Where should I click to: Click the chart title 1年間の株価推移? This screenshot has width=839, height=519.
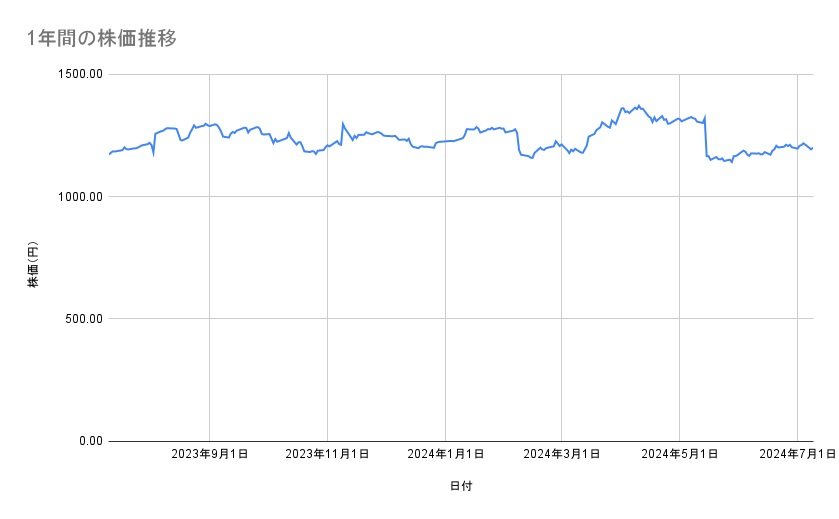104,38
